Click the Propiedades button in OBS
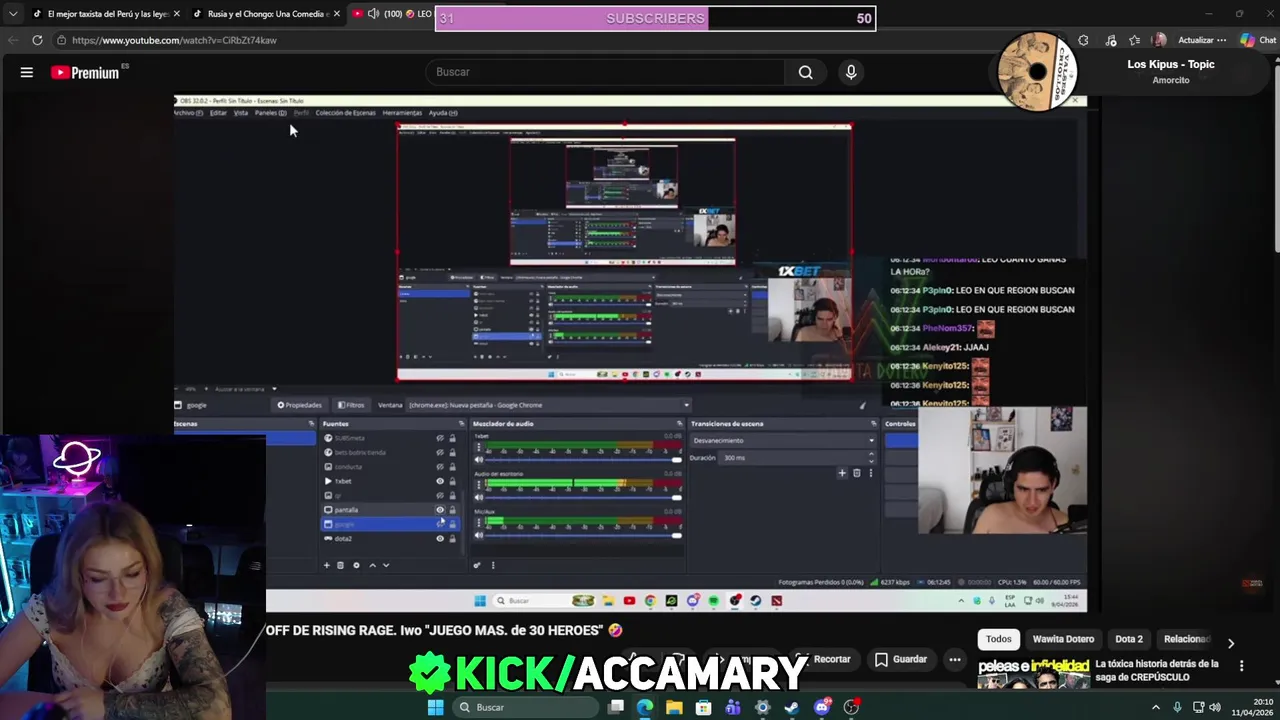The height and width of the screenshot is (720, 1280). pos(299,405)
